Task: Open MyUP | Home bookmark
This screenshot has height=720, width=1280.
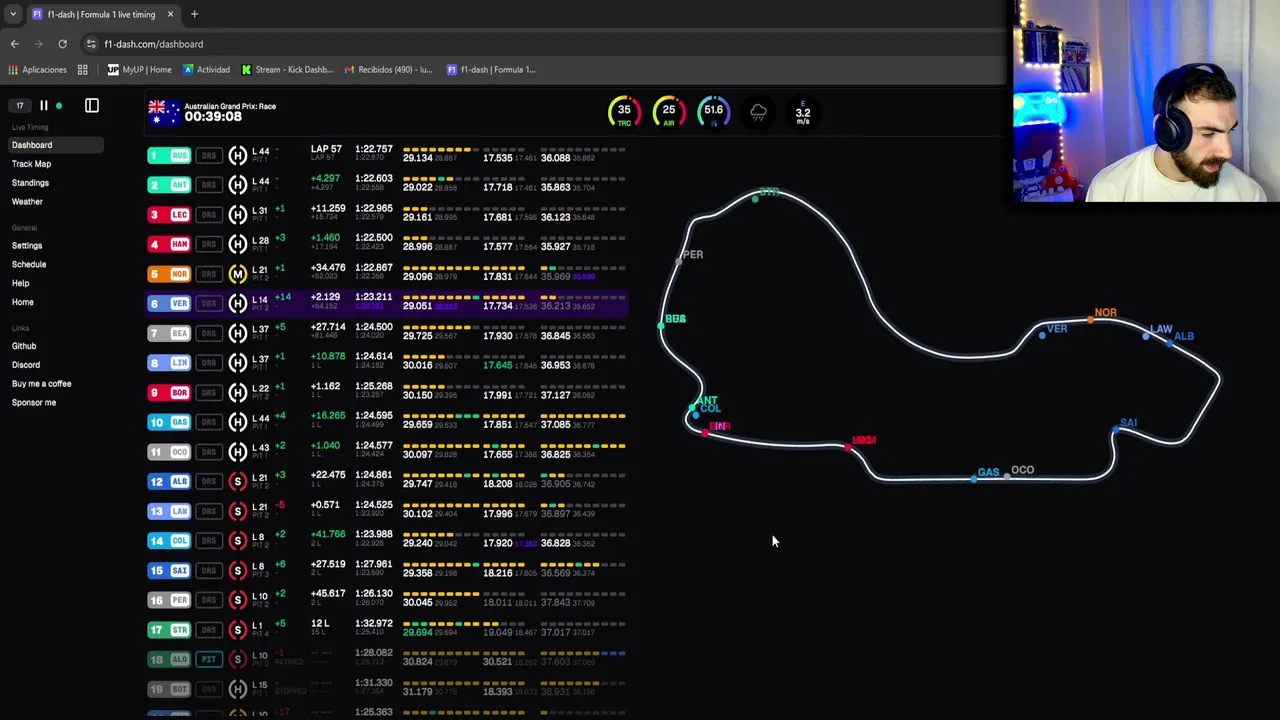Action: pyautogui.click(x=139, y=70)
